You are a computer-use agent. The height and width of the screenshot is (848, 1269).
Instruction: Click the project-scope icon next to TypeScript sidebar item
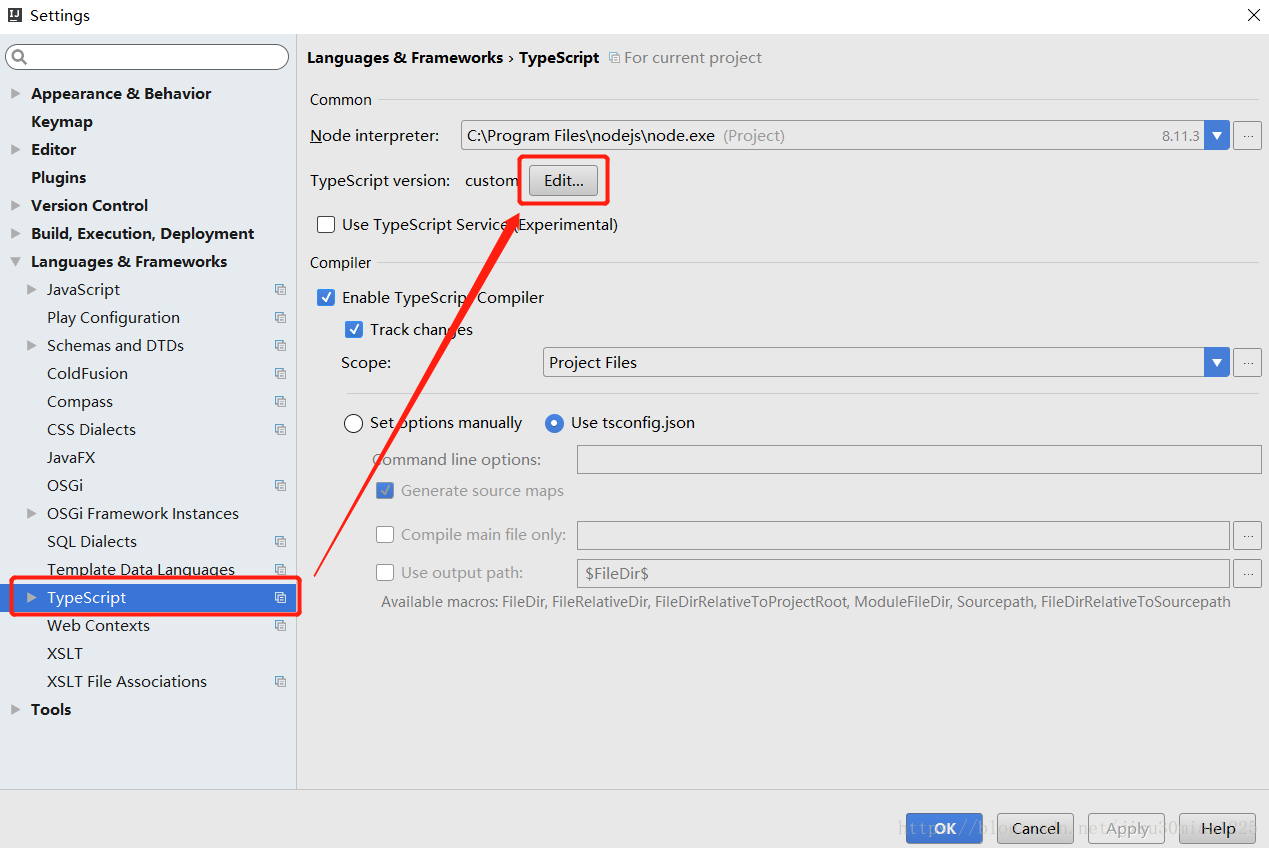tap(280, 597)
